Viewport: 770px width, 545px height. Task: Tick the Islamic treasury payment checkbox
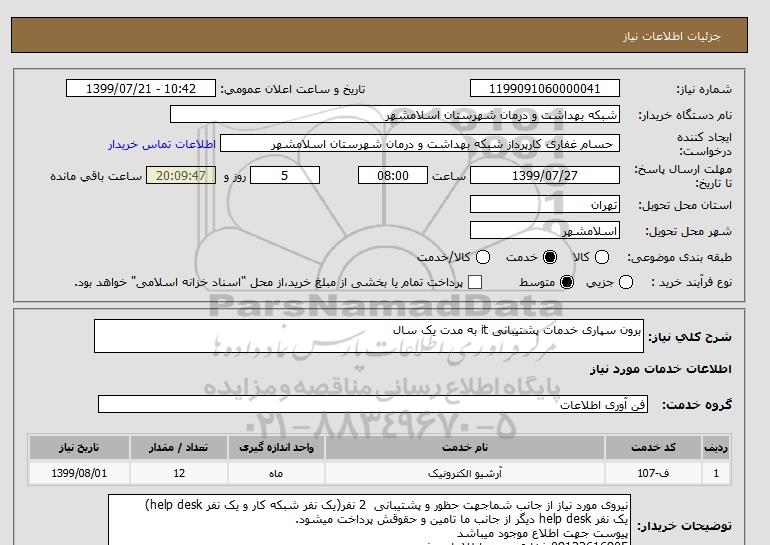[x=475, y=282]
